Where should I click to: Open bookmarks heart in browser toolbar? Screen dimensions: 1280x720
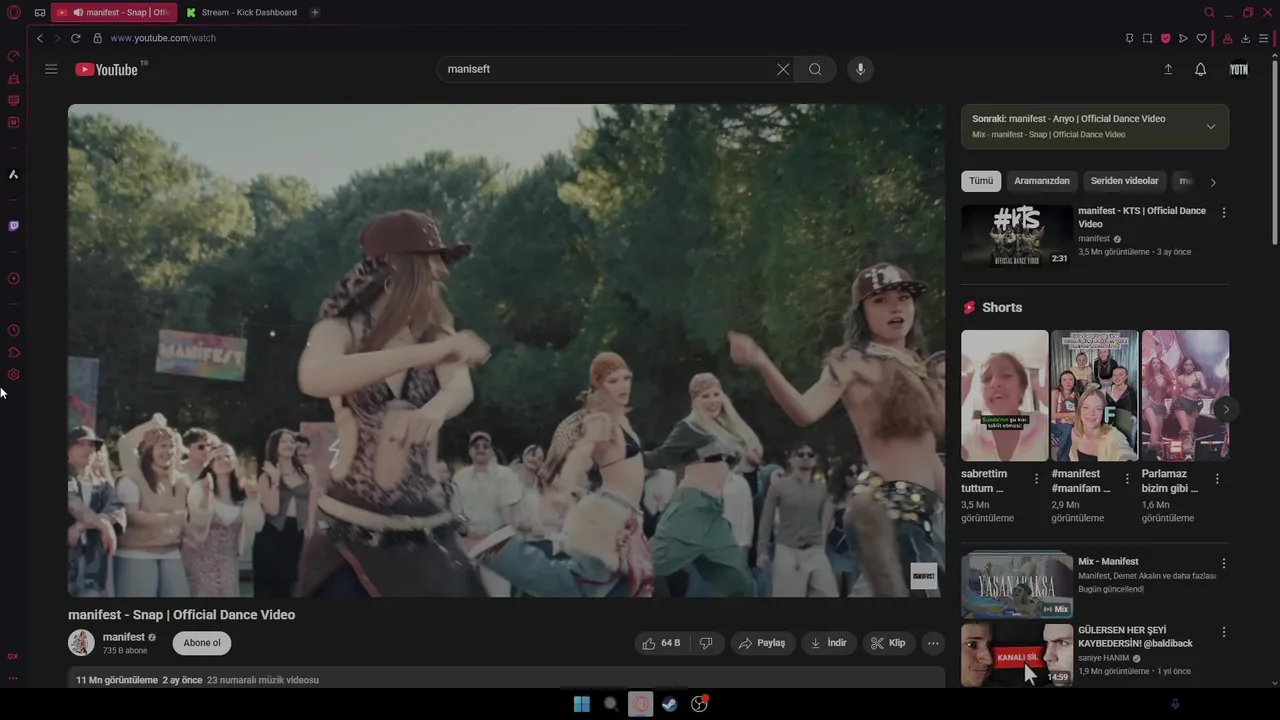[x=1201, y=38]
